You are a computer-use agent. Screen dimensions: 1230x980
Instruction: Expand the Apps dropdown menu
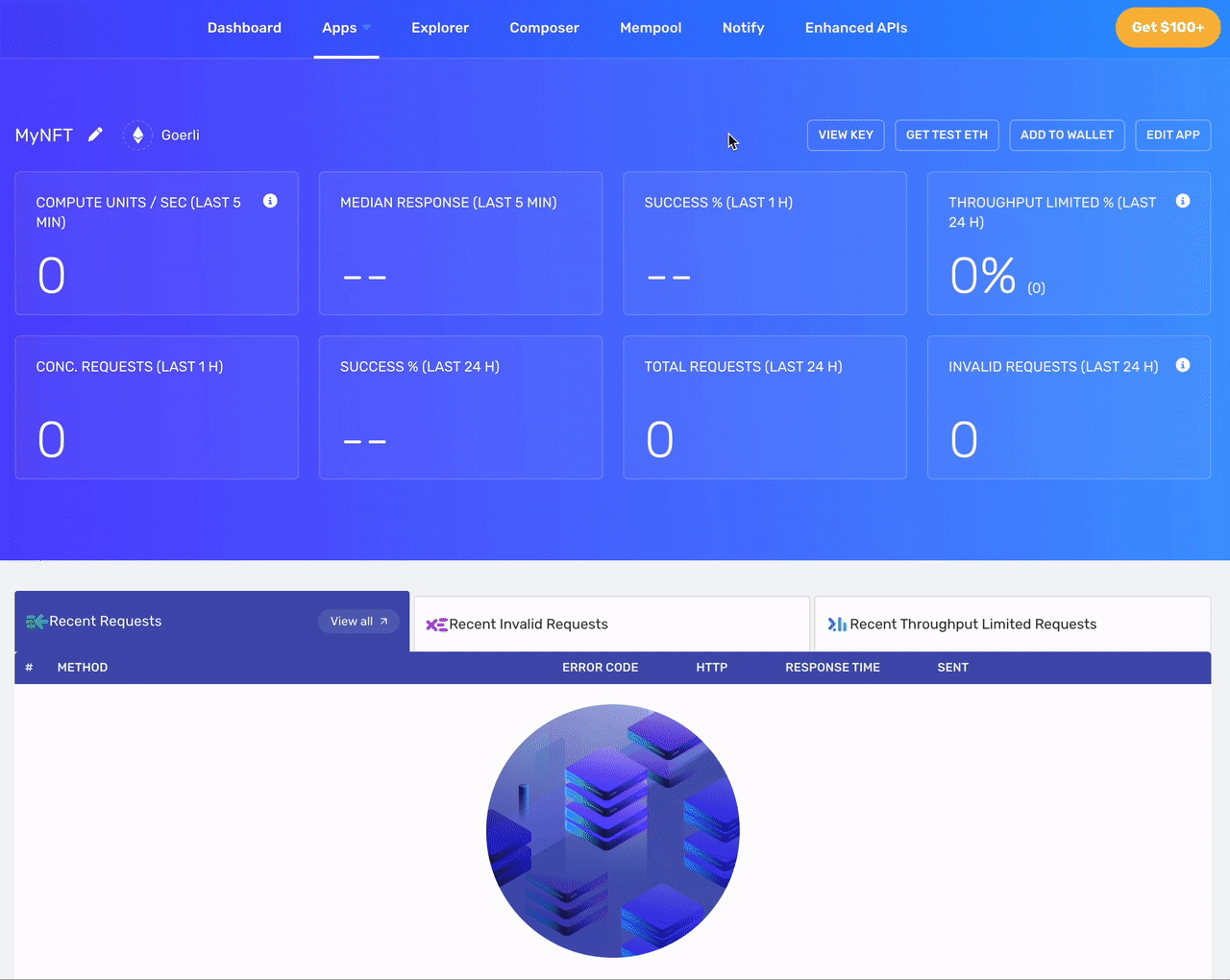coord(346,28)
